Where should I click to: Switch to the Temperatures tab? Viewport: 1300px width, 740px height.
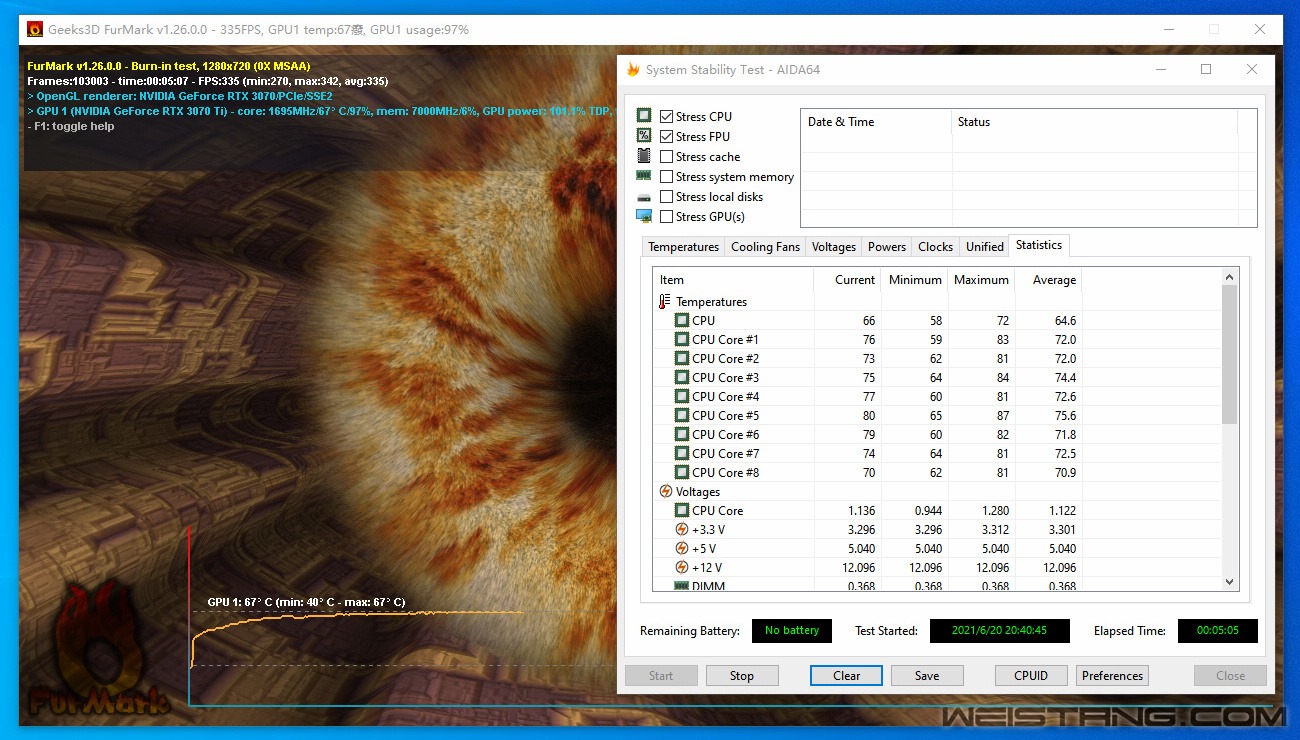pyautogui.click(x=683, y=247)
